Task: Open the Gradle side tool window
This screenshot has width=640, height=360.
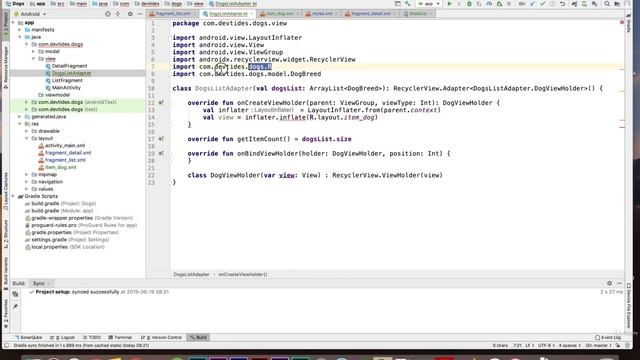Action: point(629,24)
